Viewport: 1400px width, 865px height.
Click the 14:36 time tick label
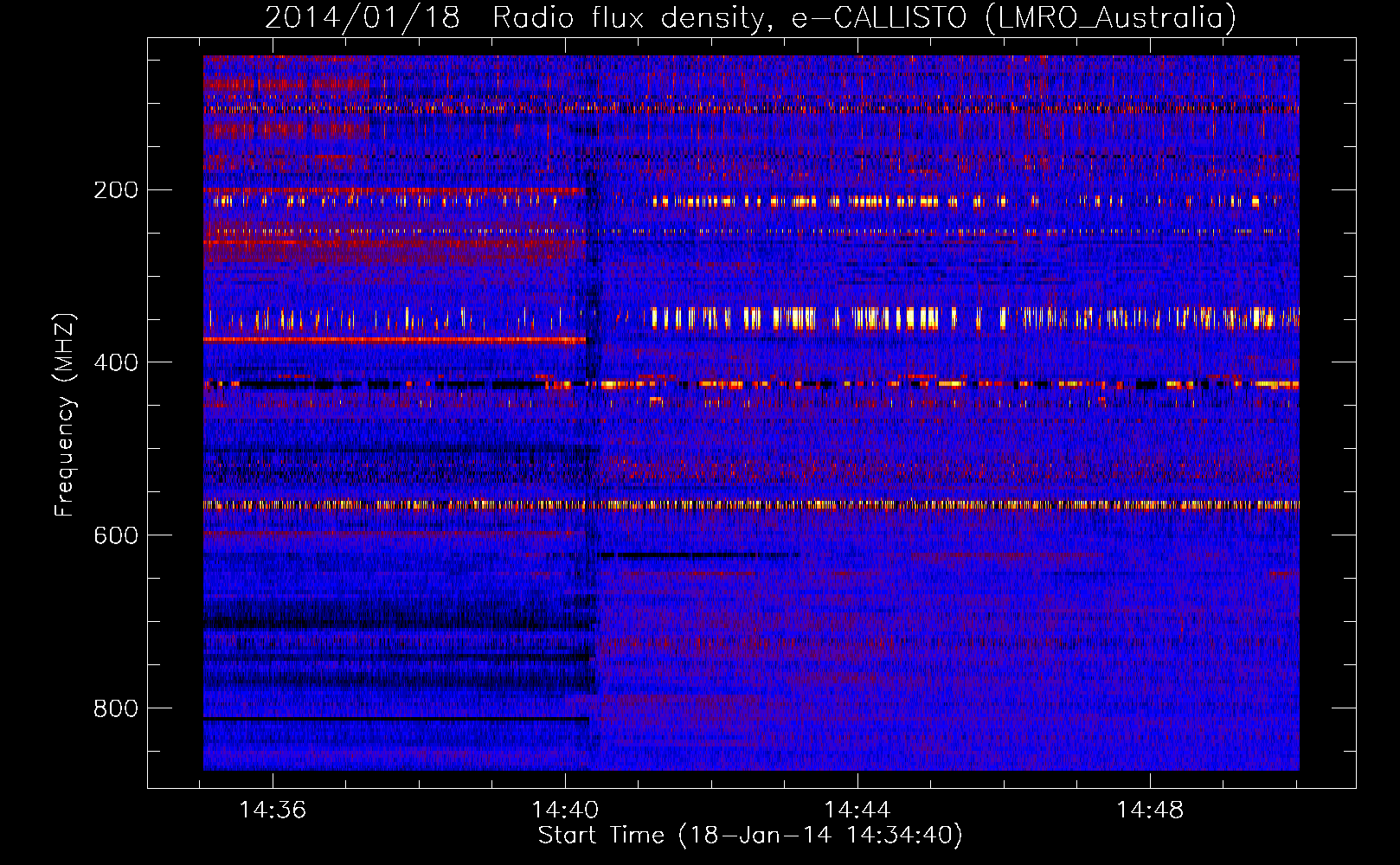point(273,811)
